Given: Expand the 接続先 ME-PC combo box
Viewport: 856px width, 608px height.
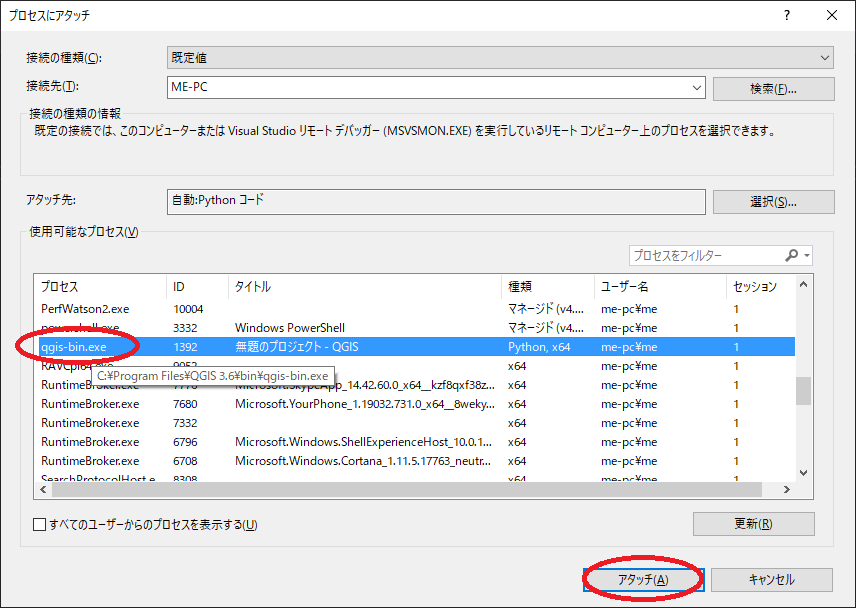Looking at the screenshot, I should [x=696, y=88].
